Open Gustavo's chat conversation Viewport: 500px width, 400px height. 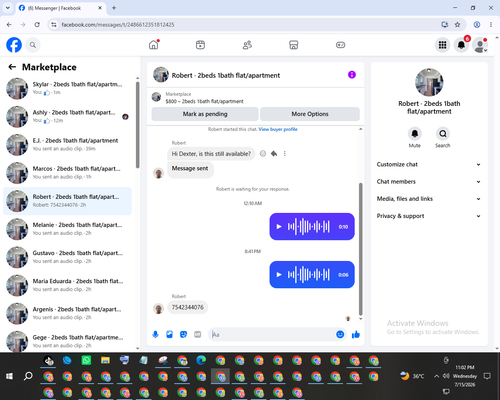pos(68,257)
